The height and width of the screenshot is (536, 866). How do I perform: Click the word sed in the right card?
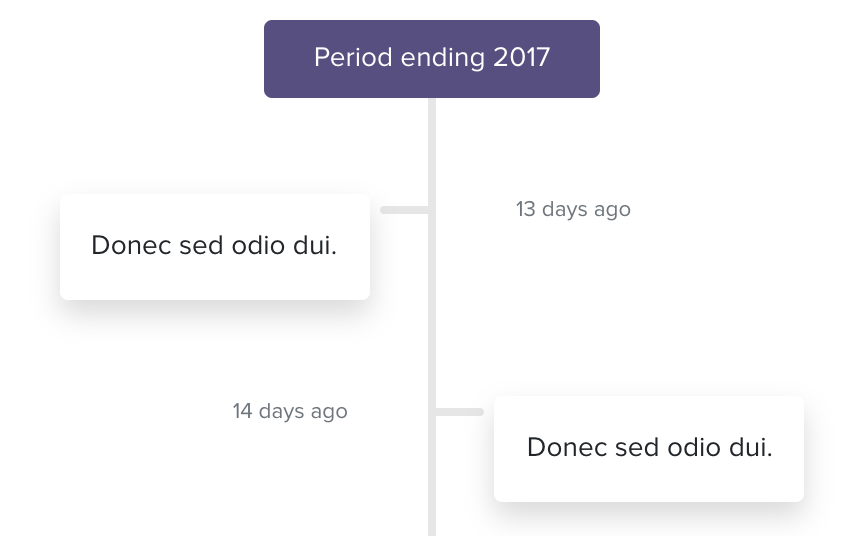[638, 447]
